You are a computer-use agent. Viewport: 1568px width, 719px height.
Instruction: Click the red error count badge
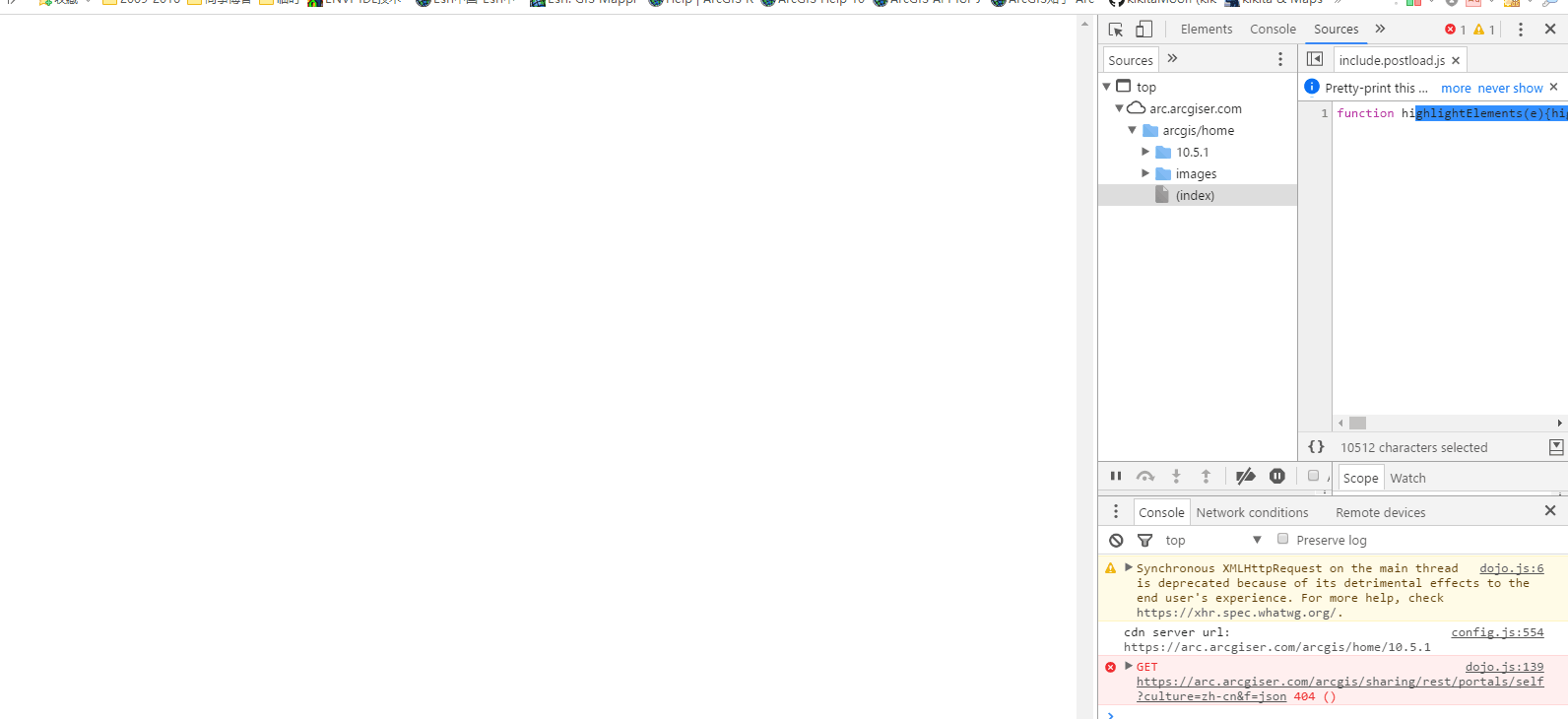pyautogui.click(x=1456, y=30)
